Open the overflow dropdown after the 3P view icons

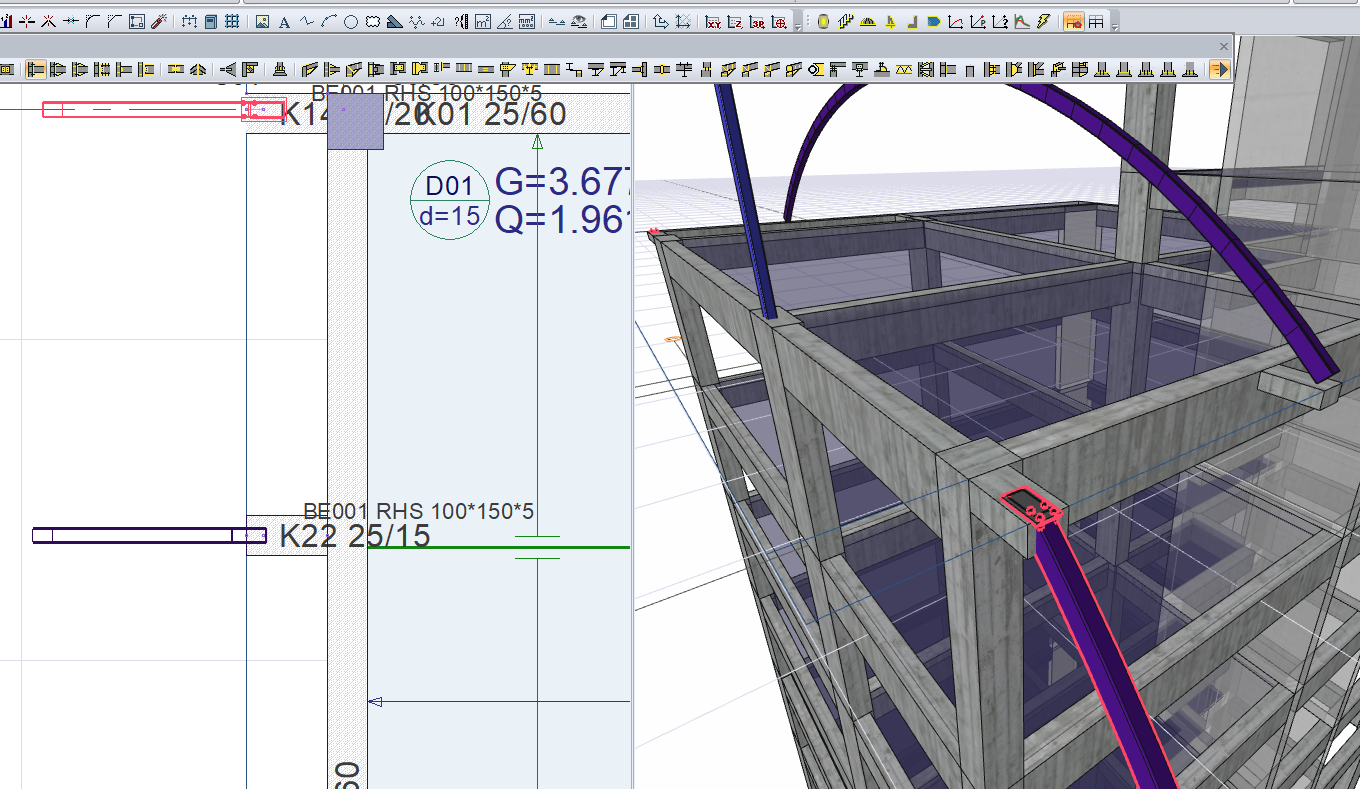point(797,27)
